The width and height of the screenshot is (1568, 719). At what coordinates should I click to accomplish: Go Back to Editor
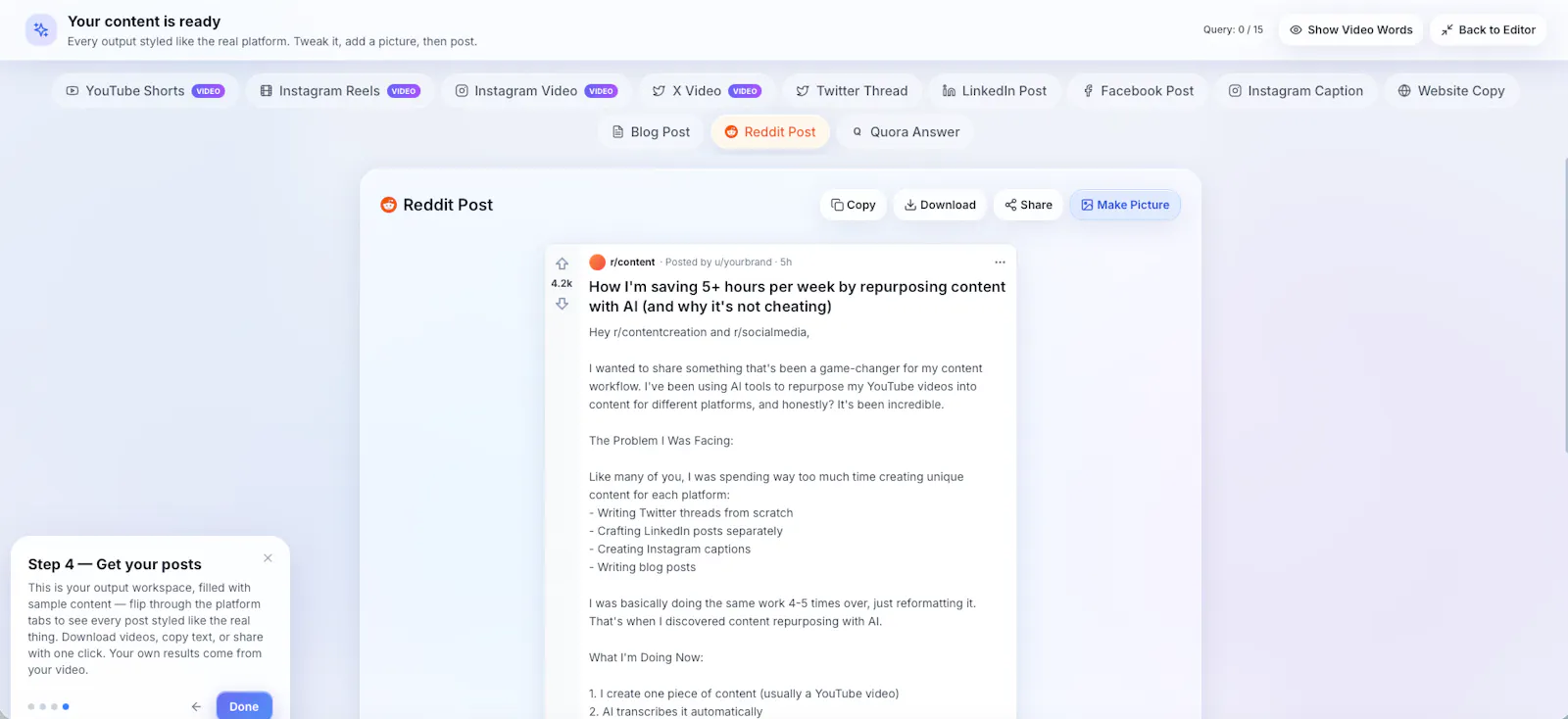[1488, 29]
